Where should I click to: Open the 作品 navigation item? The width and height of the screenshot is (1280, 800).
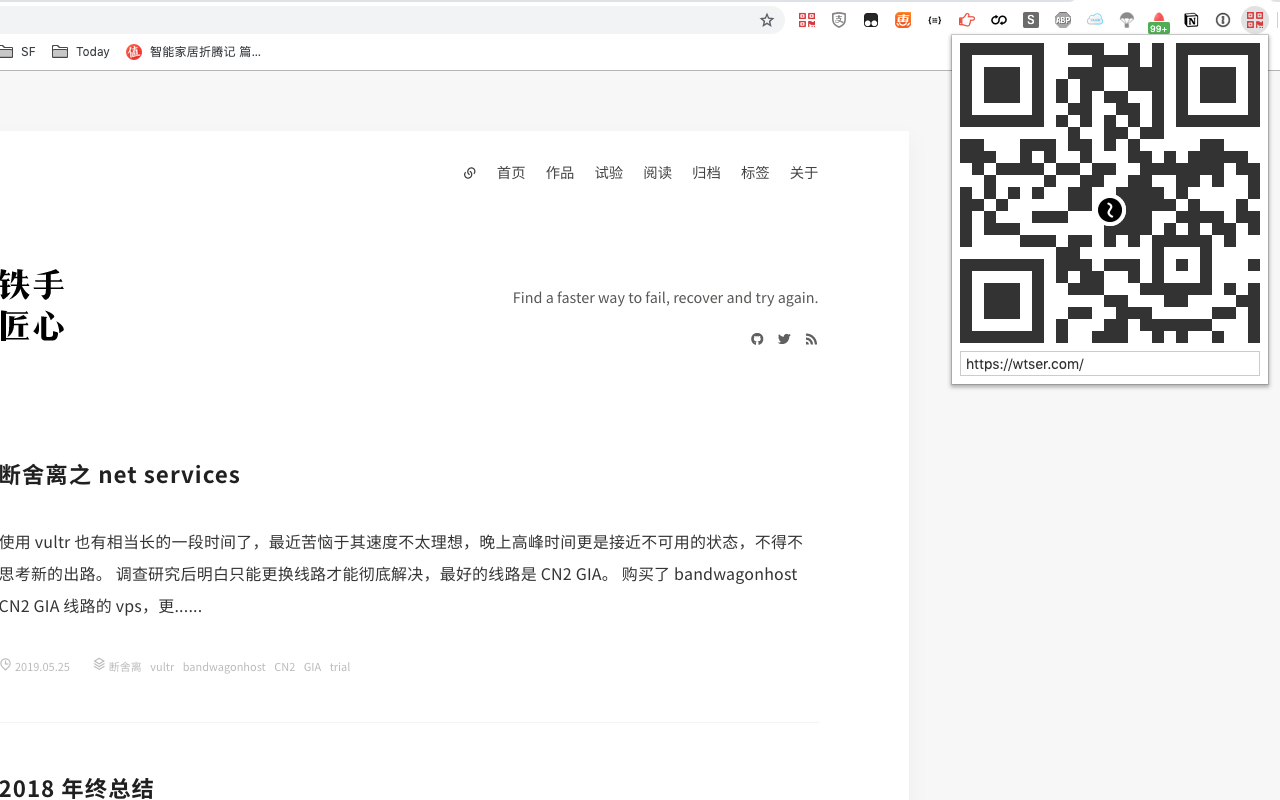[x=560, y=173]
